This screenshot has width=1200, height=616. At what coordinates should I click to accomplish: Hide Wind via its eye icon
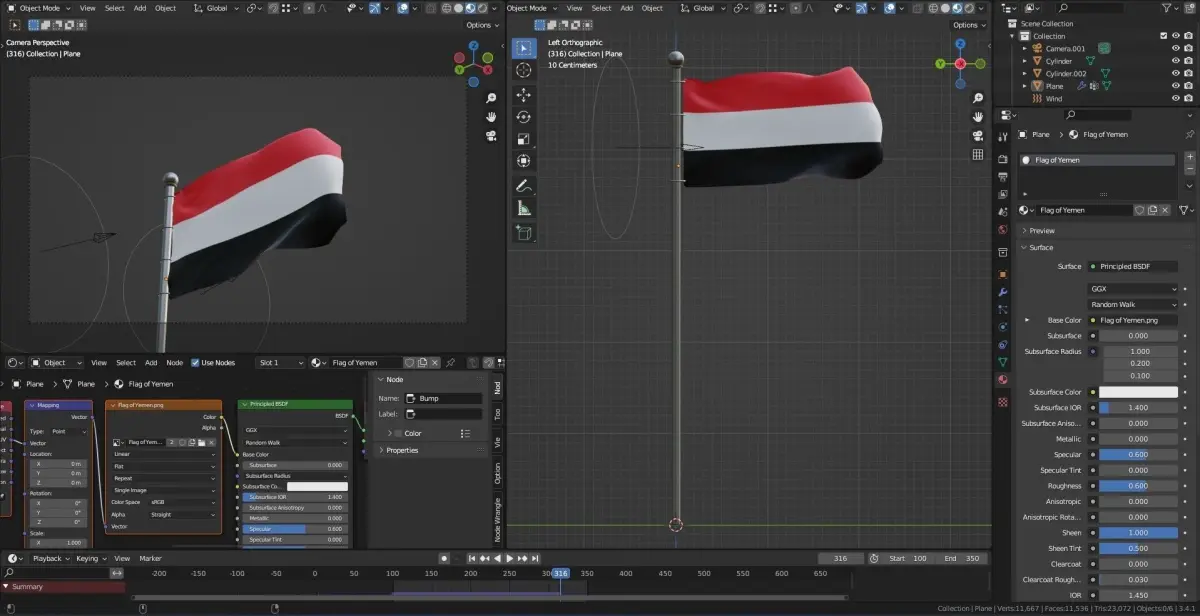point(1175,99)
